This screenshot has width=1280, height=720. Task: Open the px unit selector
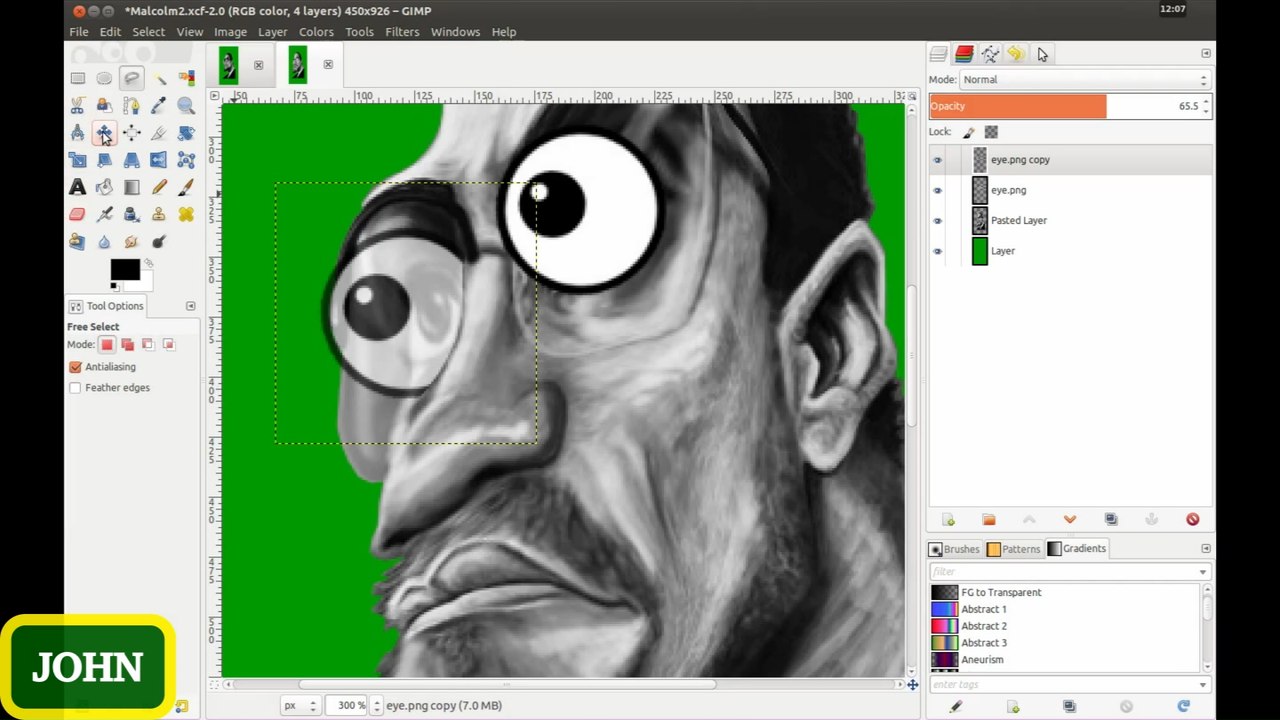(x=300, y=705)
